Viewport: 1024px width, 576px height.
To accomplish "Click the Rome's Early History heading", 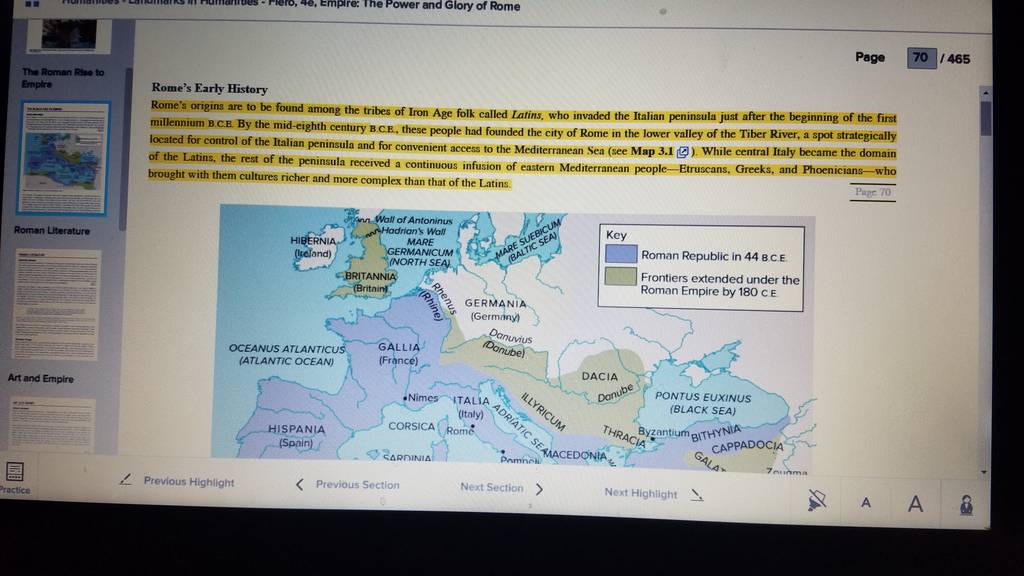I will coord(210,88).
